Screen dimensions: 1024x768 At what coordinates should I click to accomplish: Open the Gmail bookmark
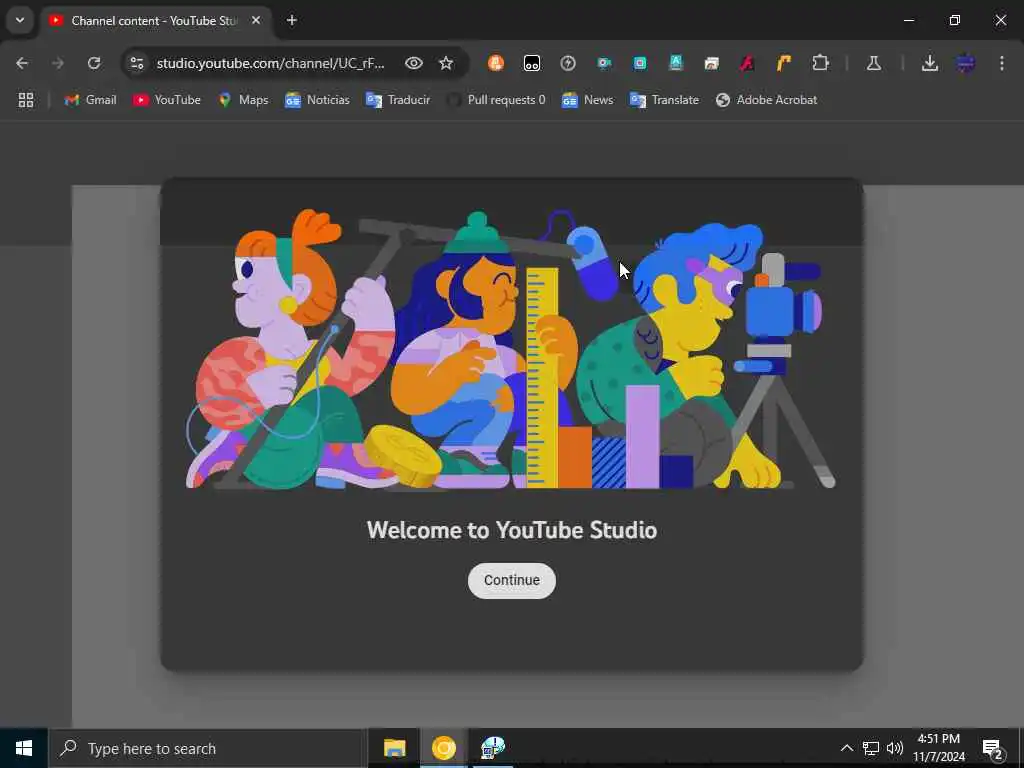90,100
